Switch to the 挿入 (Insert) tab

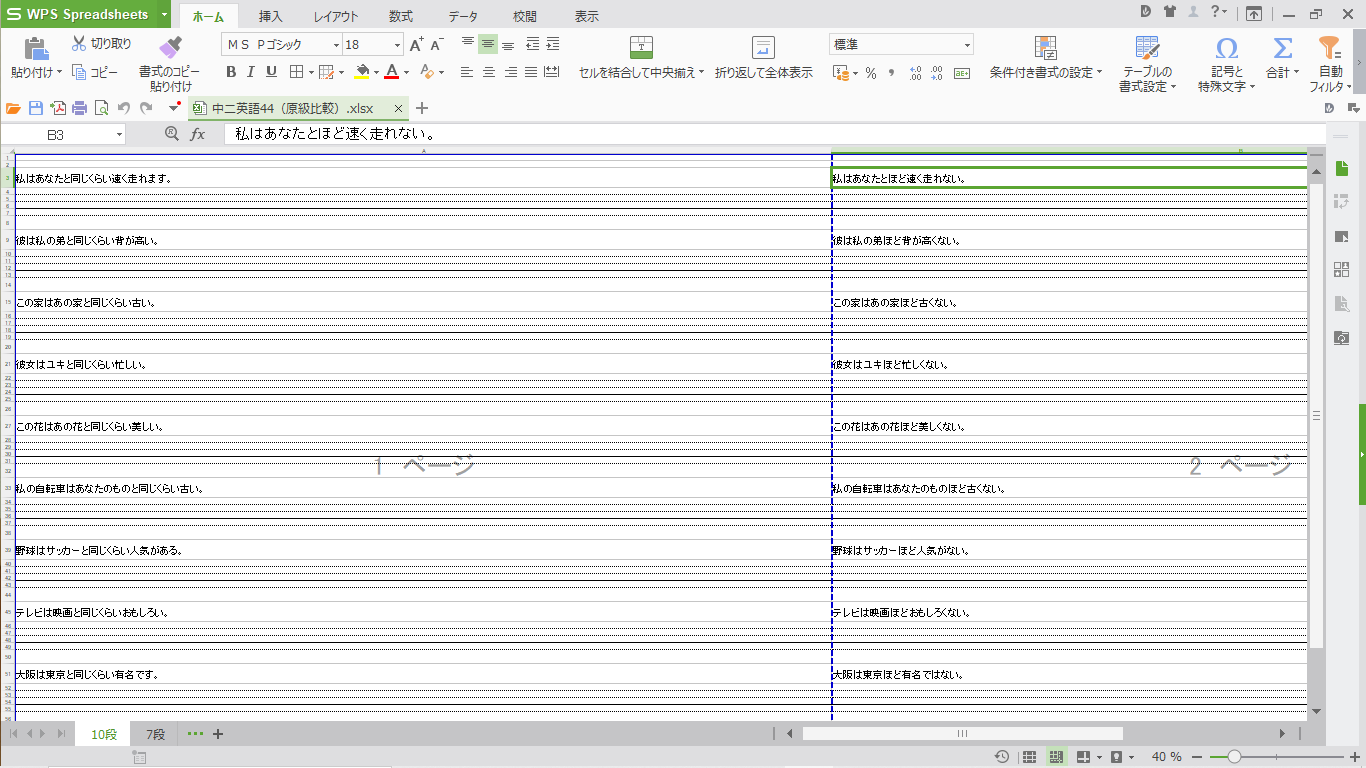(x=271, y=16)
